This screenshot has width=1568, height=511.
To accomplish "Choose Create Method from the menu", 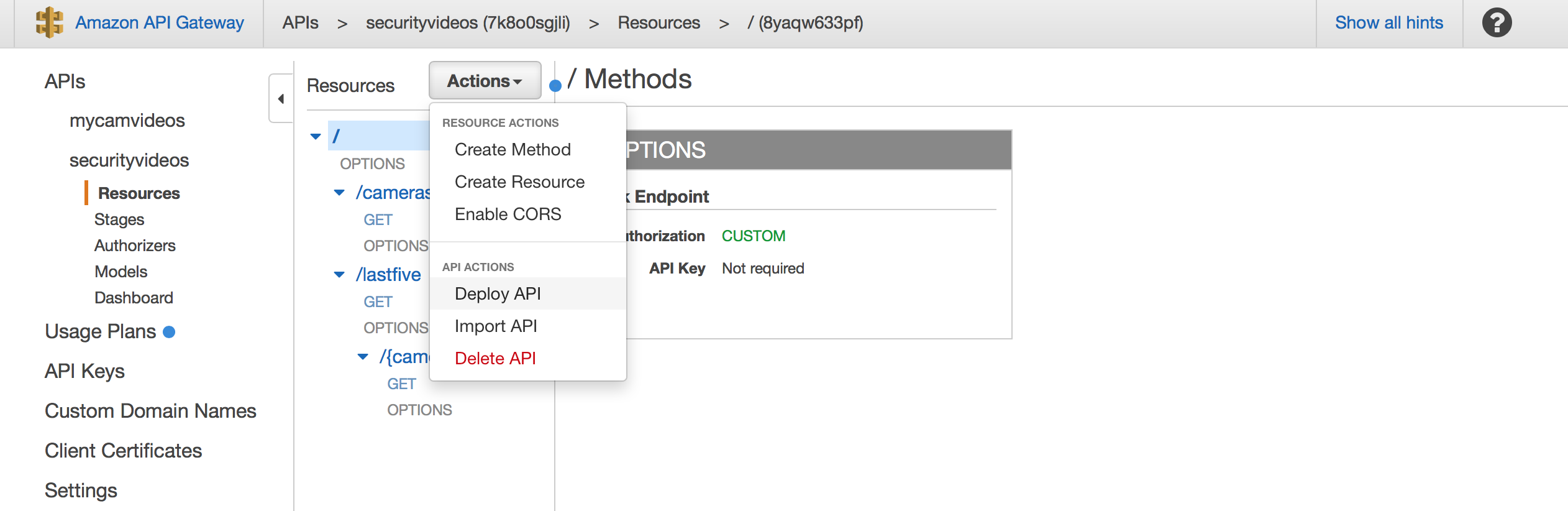I will coord(527,150).
